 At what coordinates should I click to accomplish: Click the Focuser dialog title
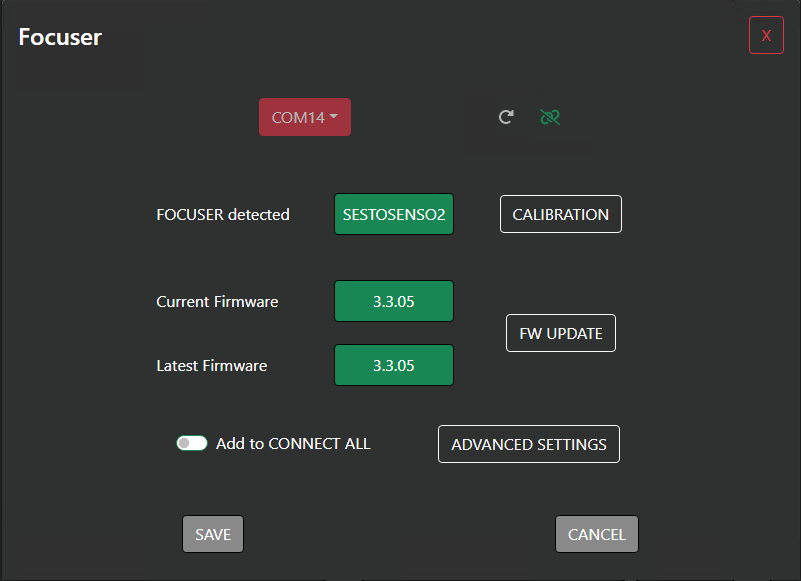(60, 37)
